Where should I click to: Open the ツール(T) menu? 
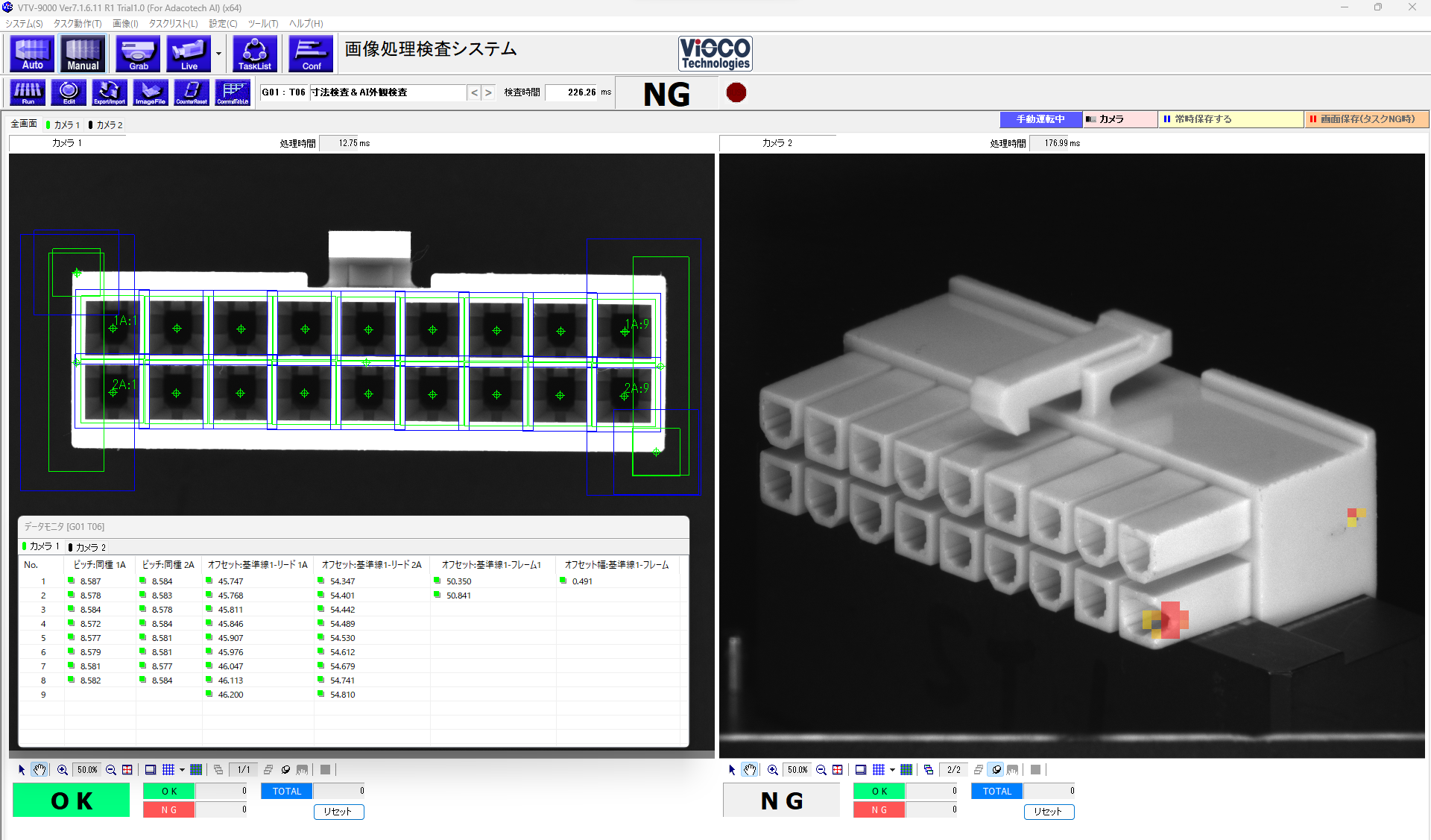tap(262, 24)
